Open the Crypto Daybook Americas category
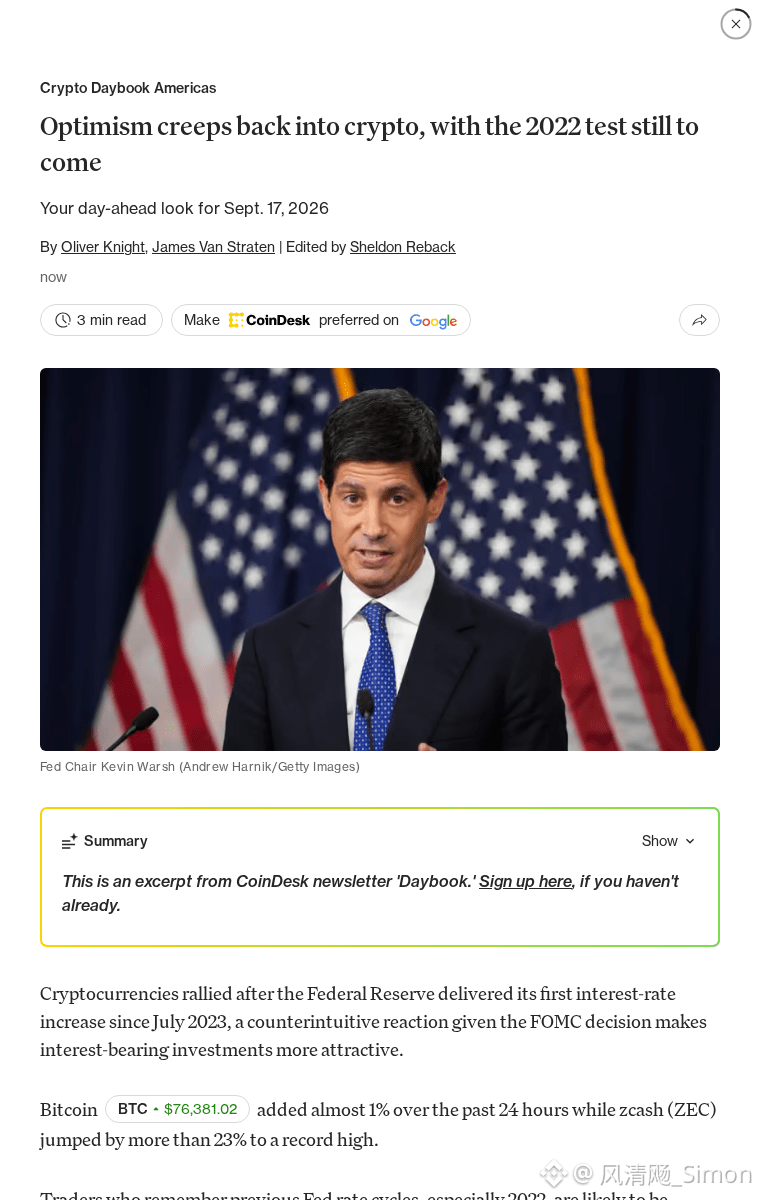The height and width of the screenshot is (1200, 760). coord(128,88)
